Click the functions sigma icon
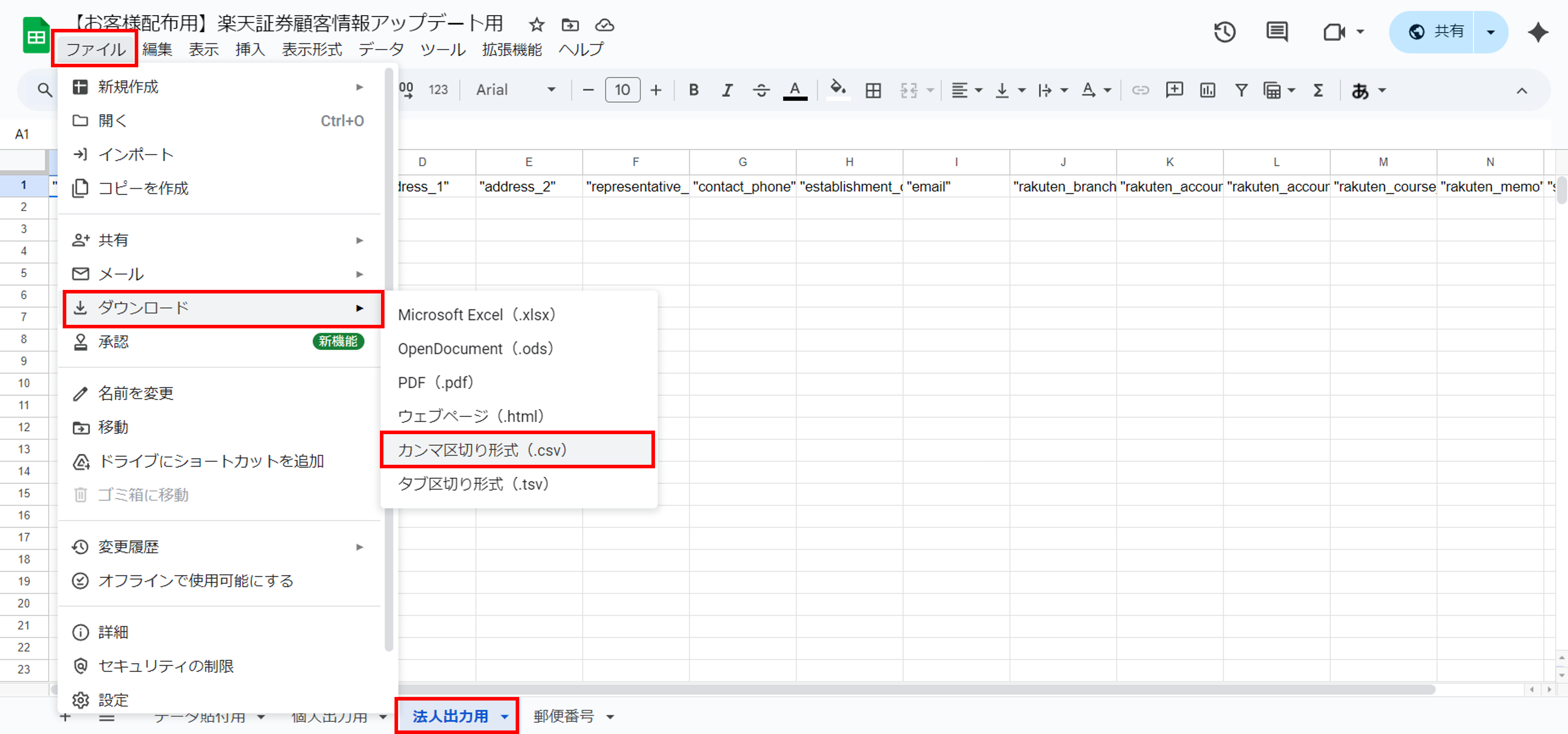 point(1318,90)
